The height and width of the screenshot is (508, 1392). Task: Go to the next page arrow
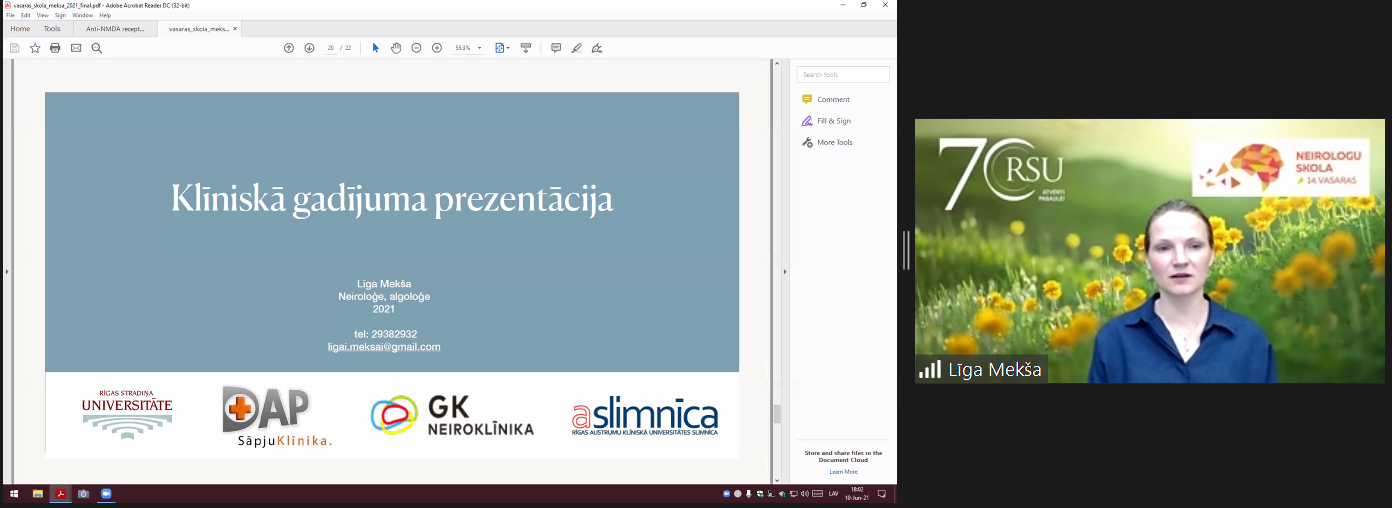pyautogui.click(x=309, y=48)
